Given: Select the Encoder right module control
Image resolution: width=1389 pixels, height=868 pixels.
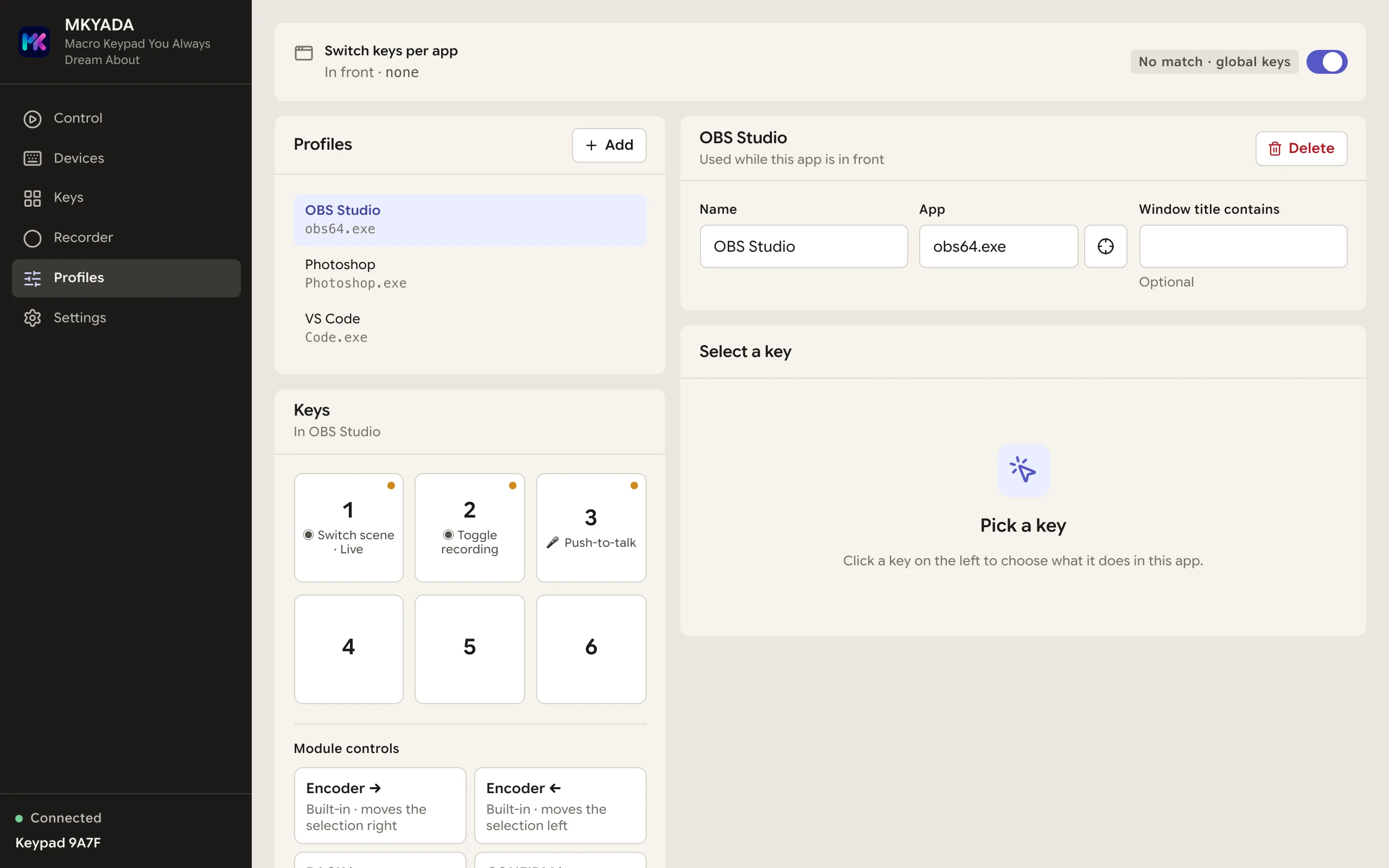Looking at the screenshot, I should click(x=380, y=806).
